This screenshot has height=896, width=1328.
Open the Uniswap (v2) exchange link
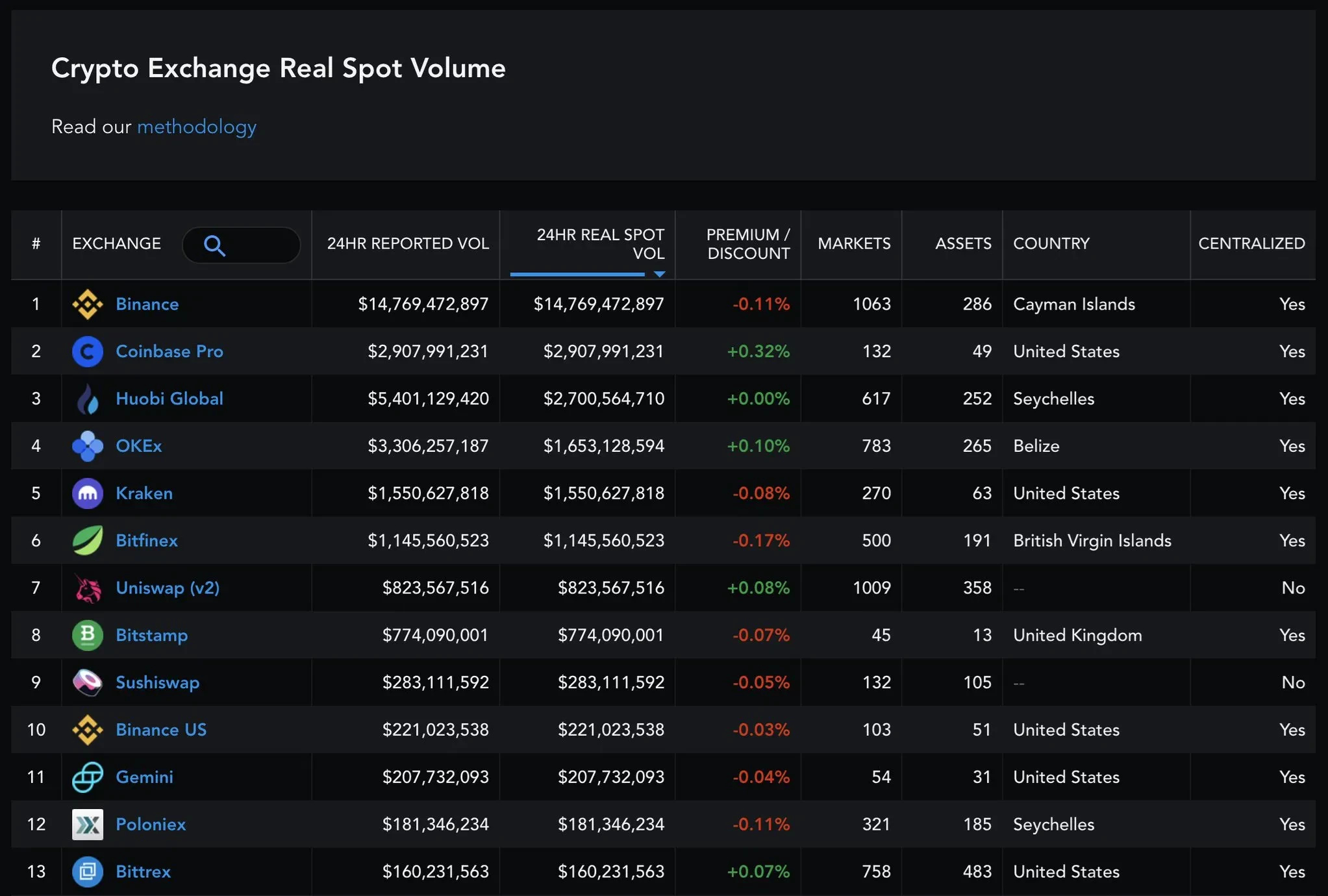168,588
